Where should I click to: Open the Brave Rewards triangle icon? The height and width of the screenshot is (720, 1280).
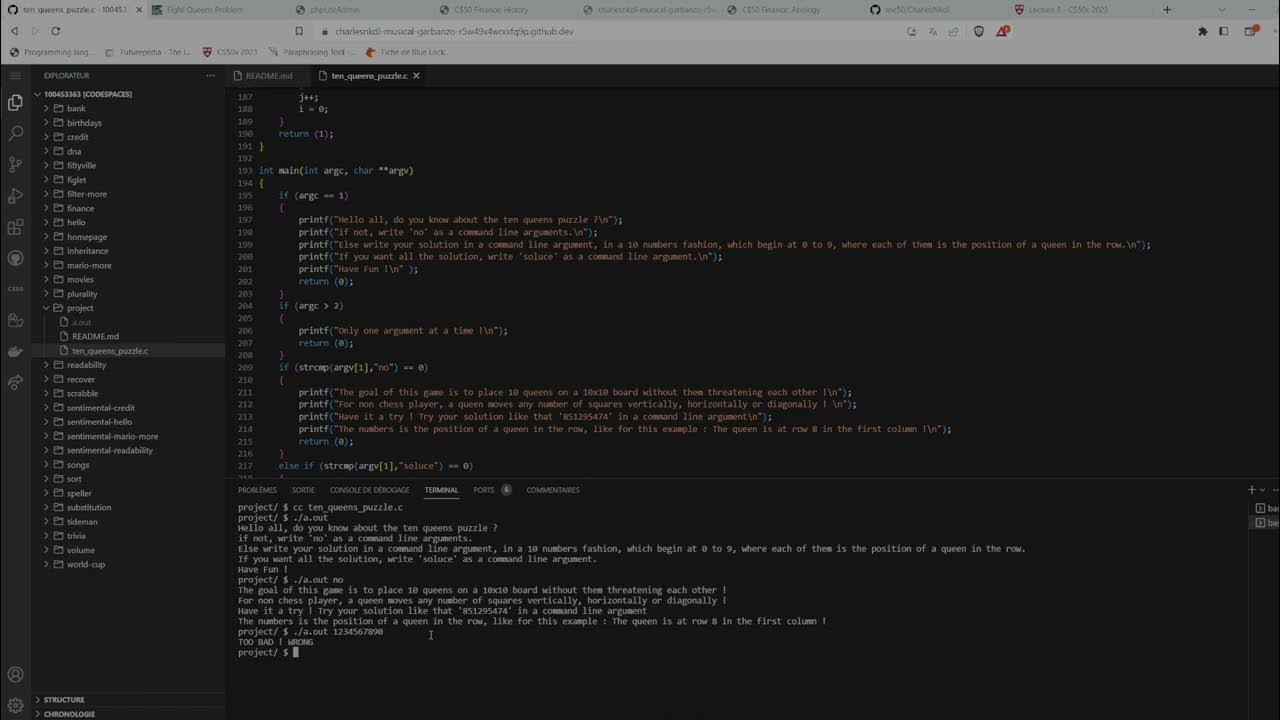tap(1002, 31)
